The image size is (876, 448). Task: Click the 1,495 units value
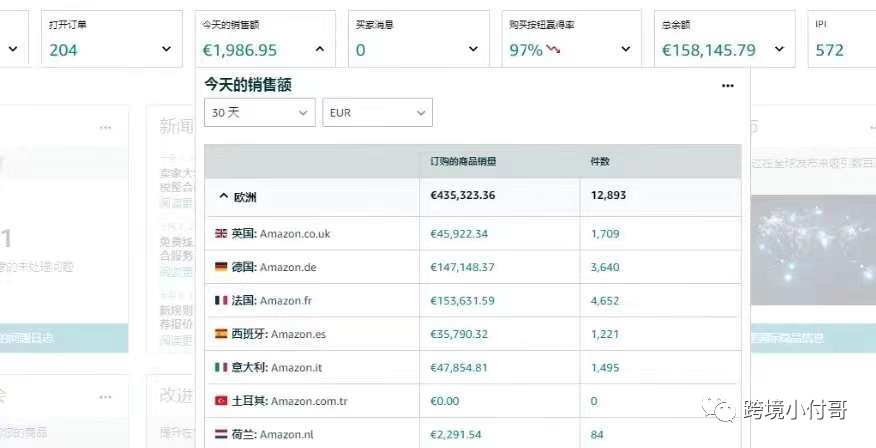click(x=605, y=368)
